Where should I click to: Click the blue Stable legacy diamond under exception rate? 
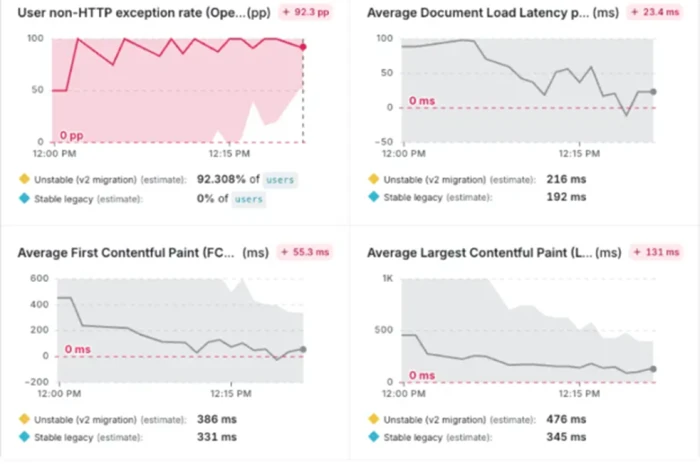(x=24, y=198)
